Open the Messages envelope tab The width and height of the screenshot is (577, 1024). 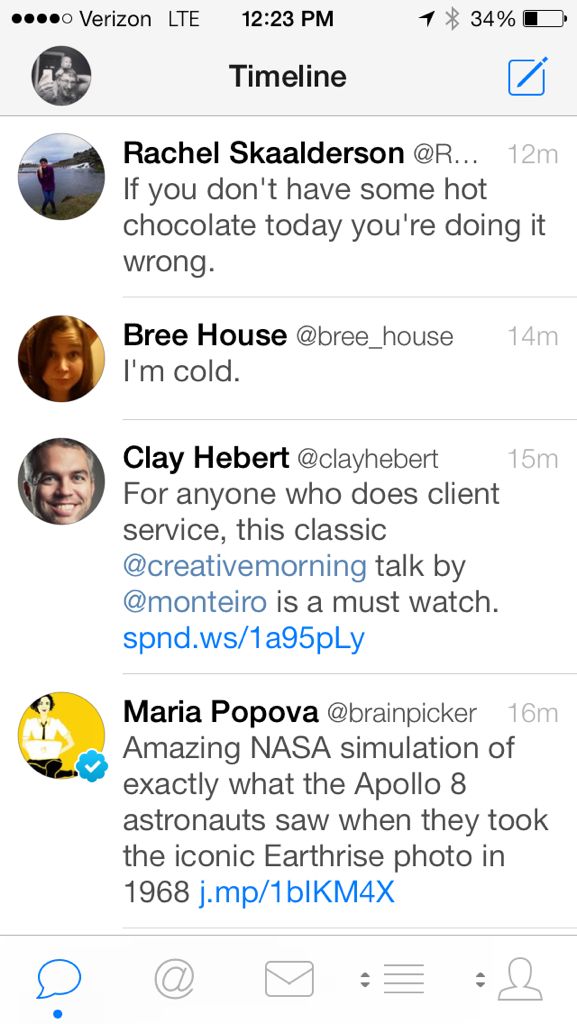coord(289,979)
